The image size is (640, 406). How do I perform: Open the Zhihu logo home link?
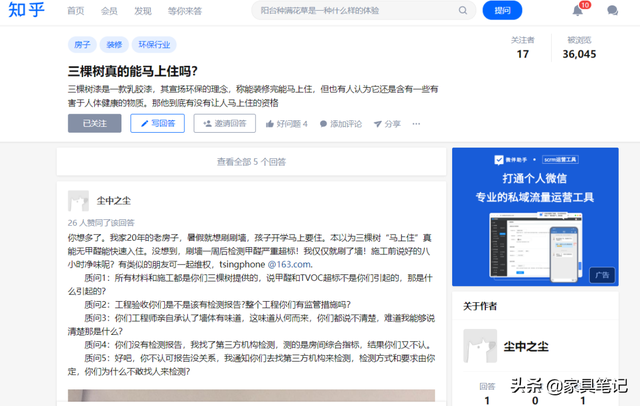click(26, 9)
